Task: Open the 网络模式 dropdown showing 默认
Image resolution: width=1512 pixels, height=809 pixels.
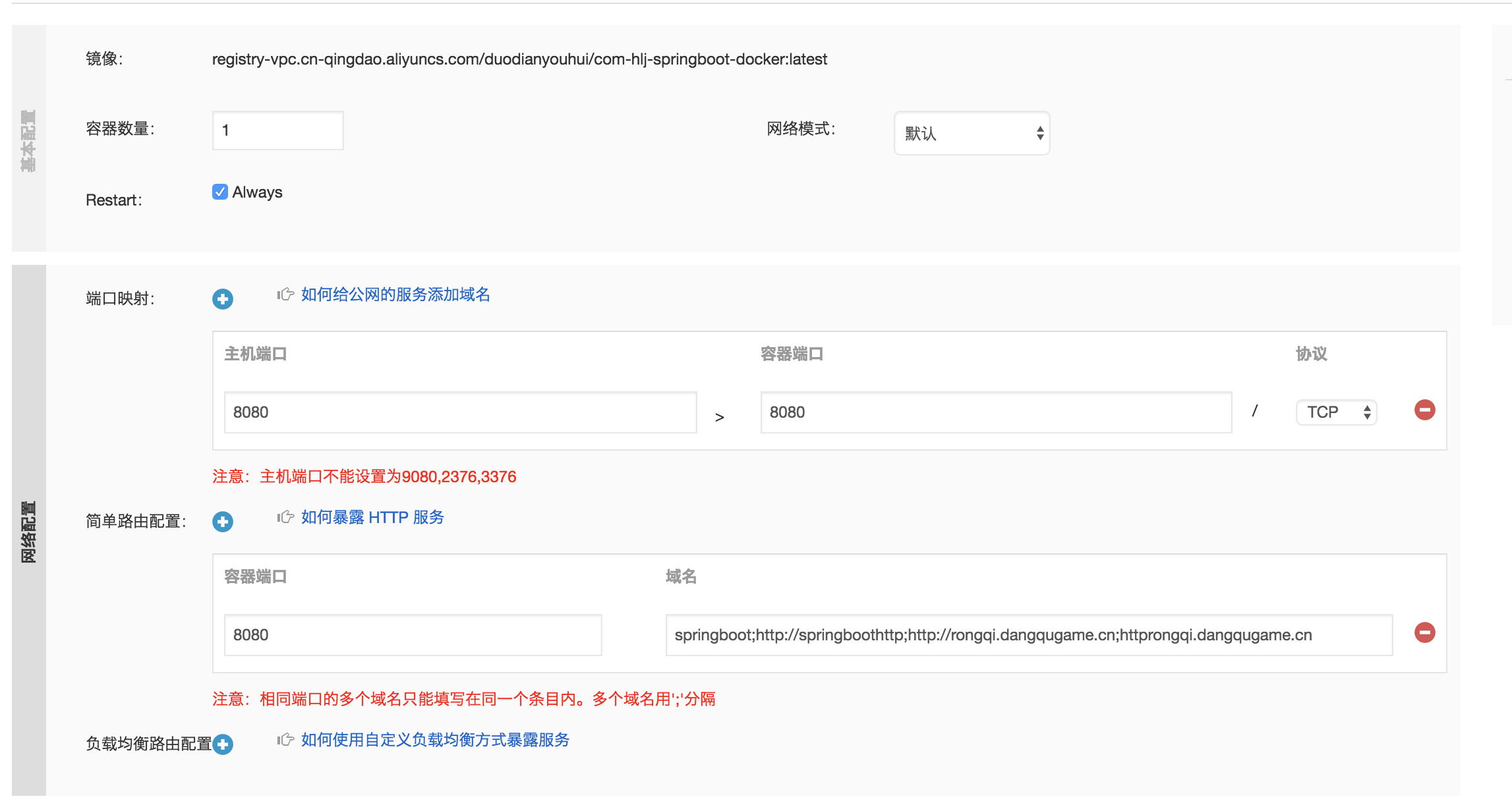Action: (x=972, y=133)
